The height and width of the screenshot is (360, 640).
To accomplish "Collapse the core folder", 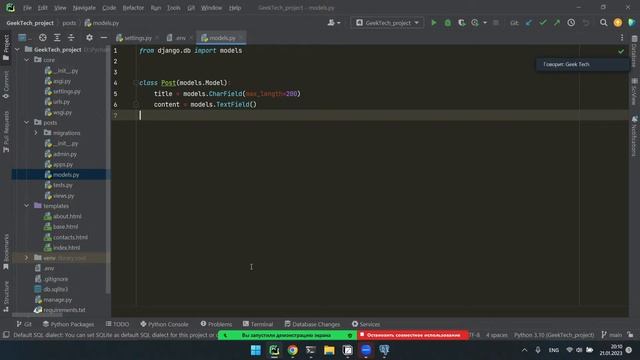I will [27, 60].
